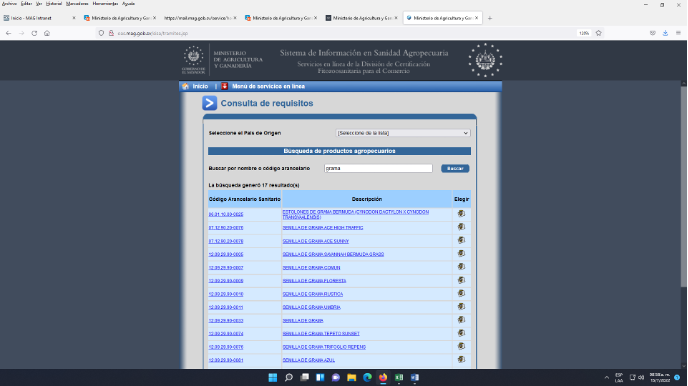Choose Elegir icon for GRAMA ACE HIGH TRAFFIC
688x386 pixels.
(461, 227)
